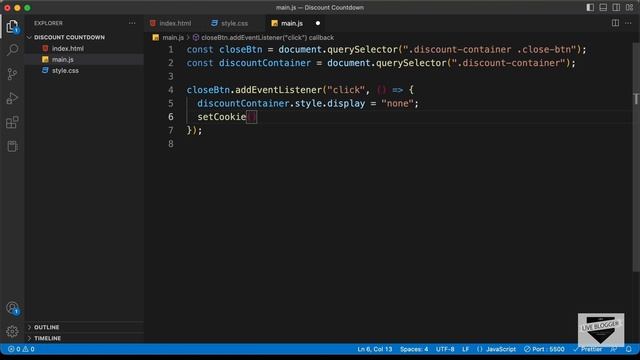Open main.js in the explorer tree

[x=62, y=59]
